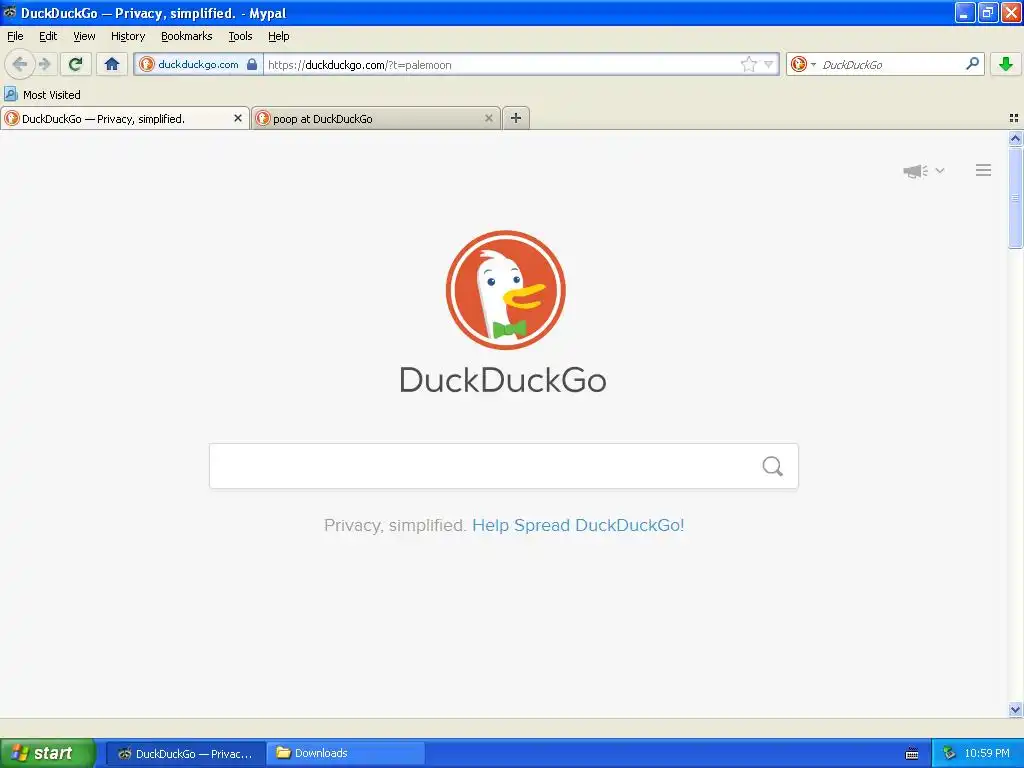The width and height of the screenshot is (1024, 768).
Task: Bookmark this page with the star
Action: point(748,64)
